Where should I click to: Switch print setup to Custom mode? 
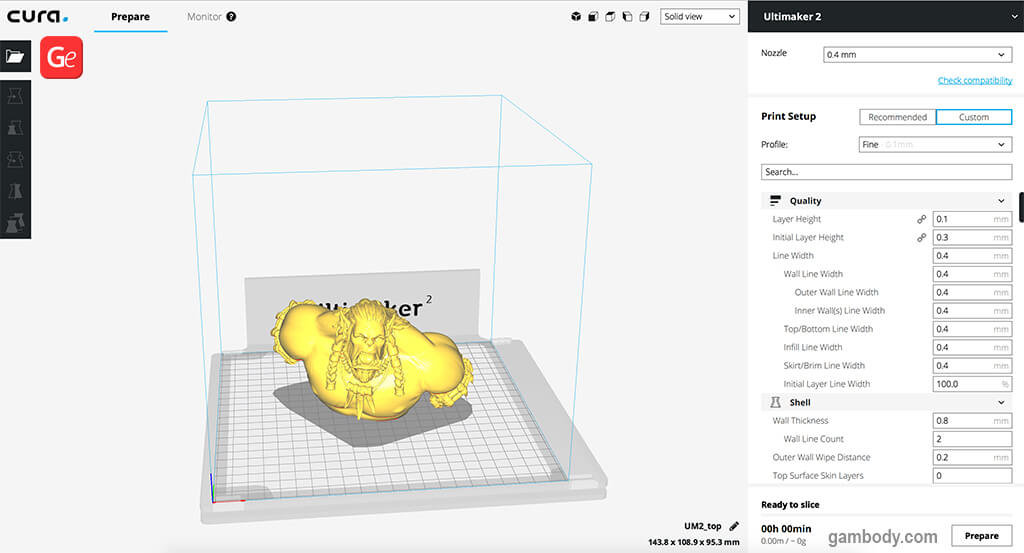tap(973, 117)
